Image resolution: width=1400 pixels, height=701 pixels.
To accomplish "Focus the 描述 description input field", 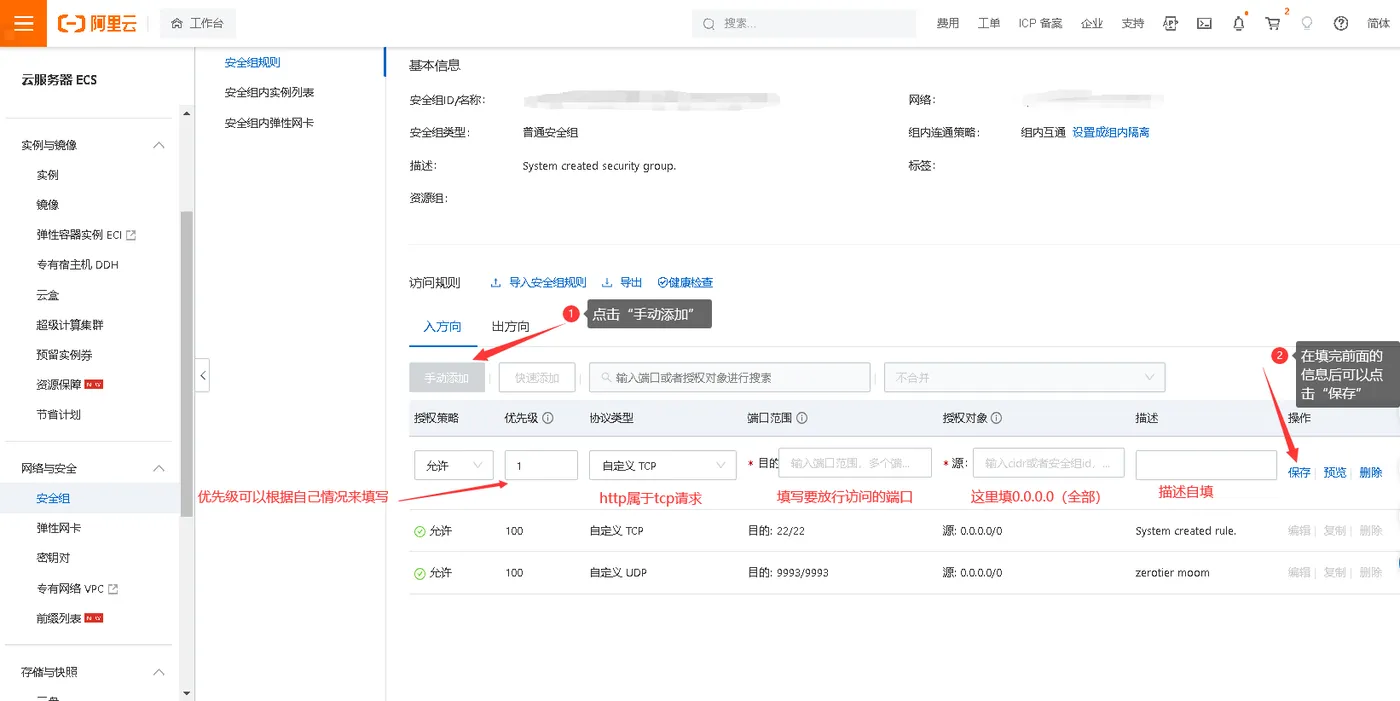I will point(1206,466).
